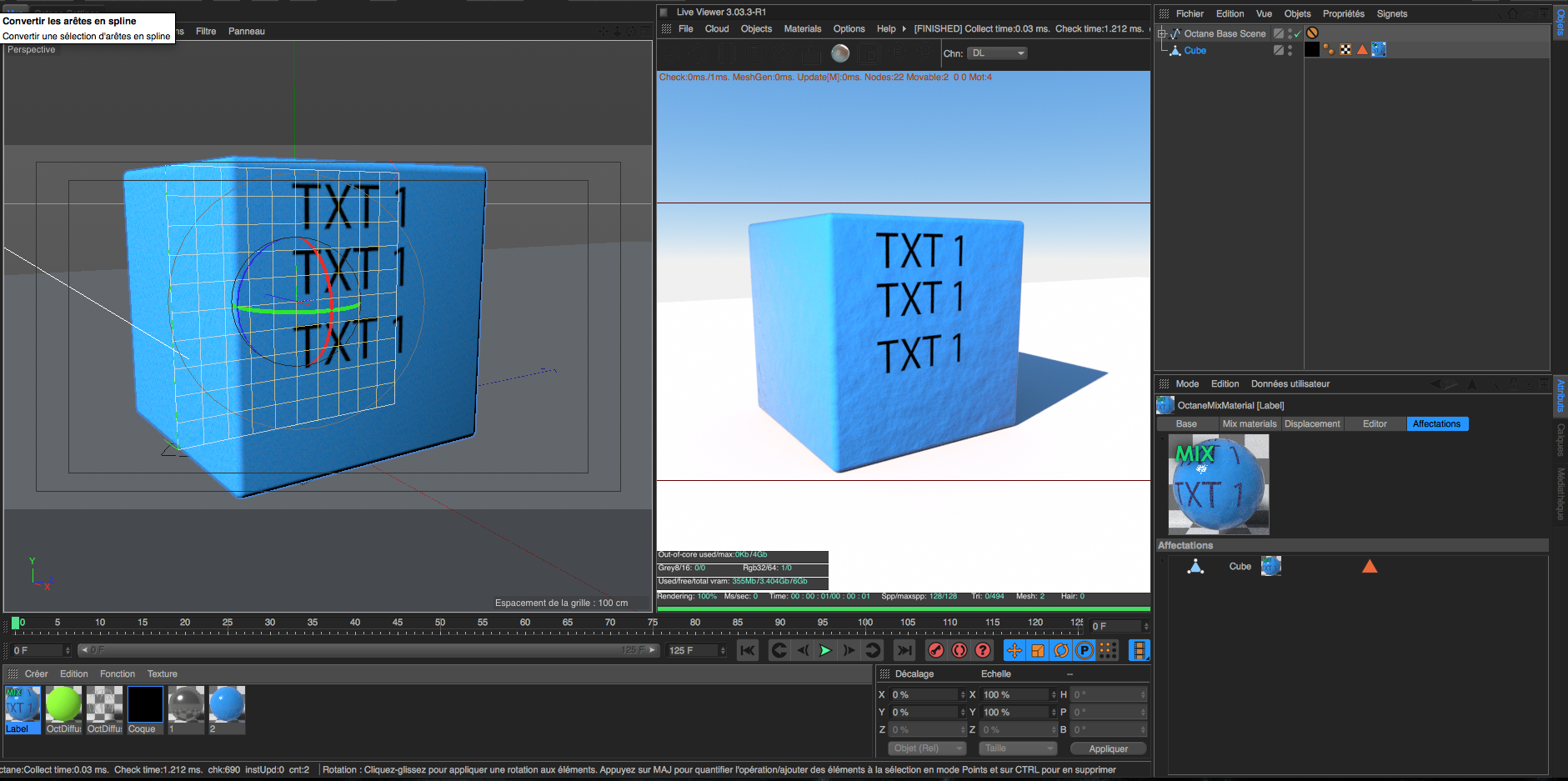Jump to the animation start frame
Viewport: 1568px width, 781px height.
point(748,650)
